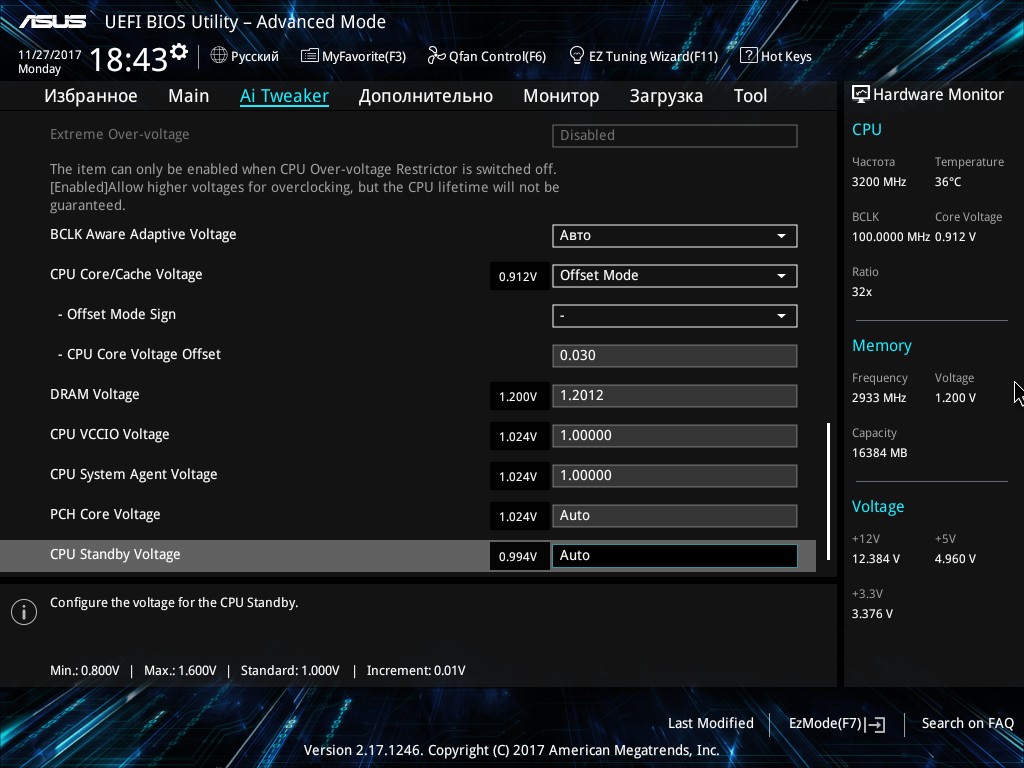Image resolution: width=1024 pixels, height=768 pixels.
Task: Click the 32x ratio value
Action: [862, 291]
